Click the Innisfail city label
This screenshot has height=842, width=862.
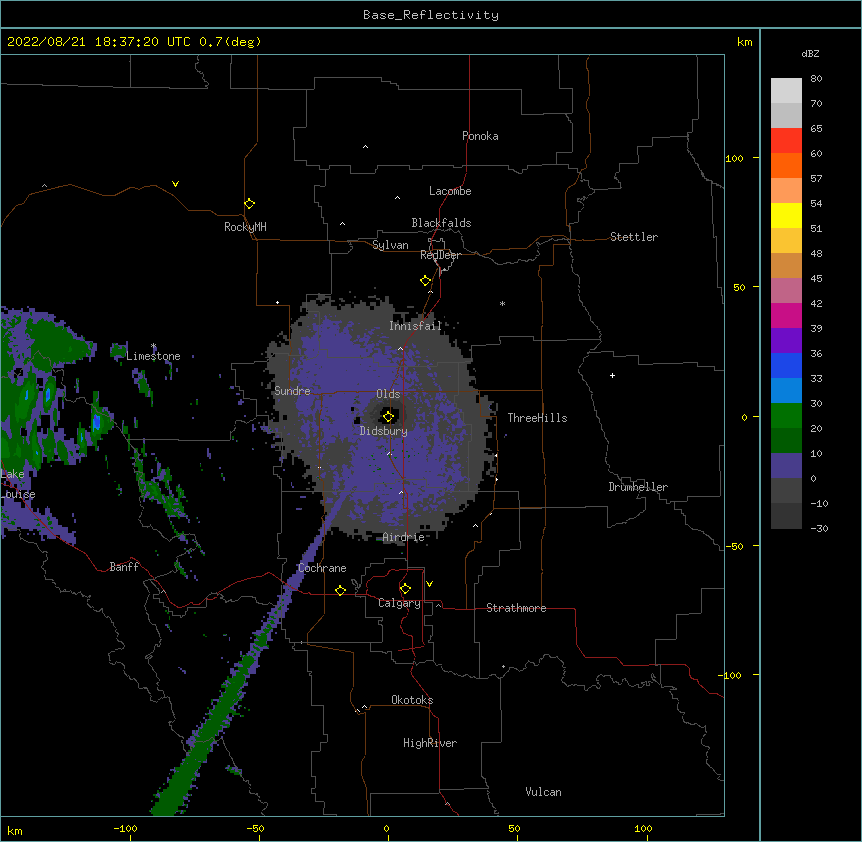point(416,326)
